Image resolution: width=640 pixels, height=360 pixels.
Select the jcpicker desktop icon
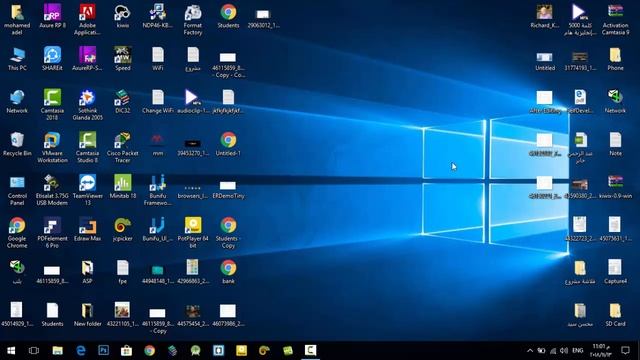[122, 229]
